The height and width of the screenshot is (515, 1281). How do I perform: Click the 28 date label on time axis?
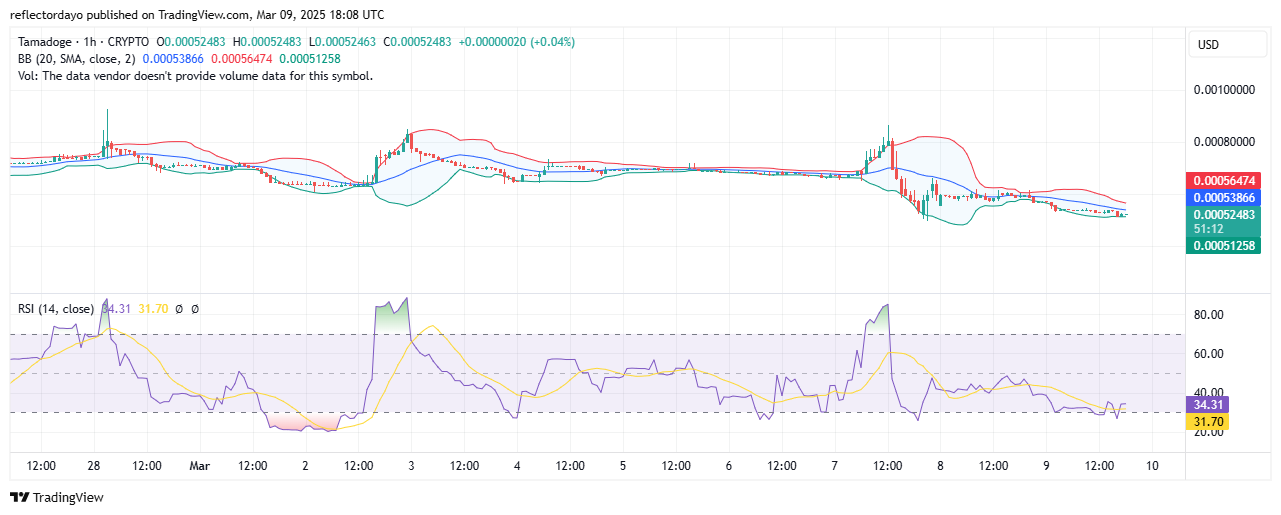pos(94,466)
